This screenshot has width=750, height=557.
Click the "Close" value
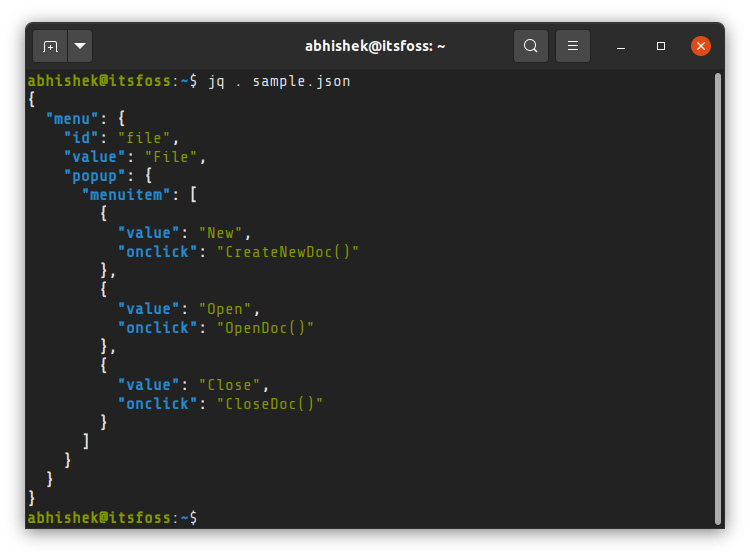click(229, 385)
